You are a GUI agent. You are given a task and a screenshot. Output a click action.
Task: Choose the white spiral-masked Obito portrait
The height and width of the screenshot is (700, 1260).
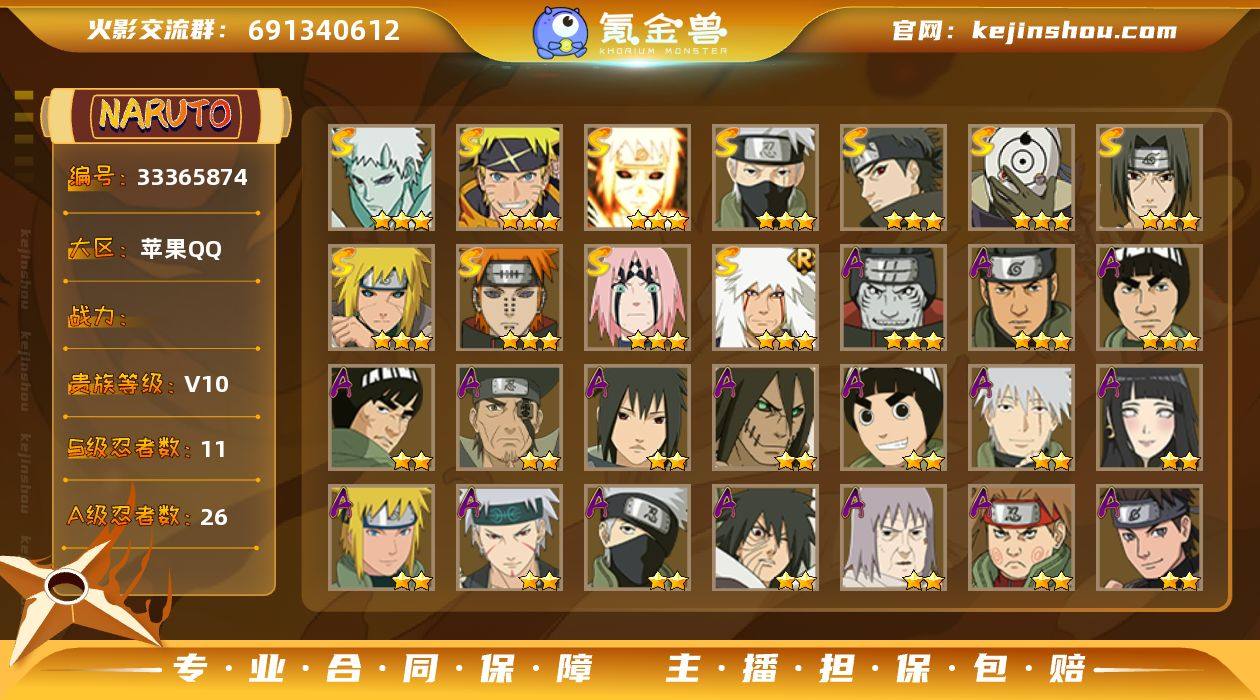[1021, 177]
